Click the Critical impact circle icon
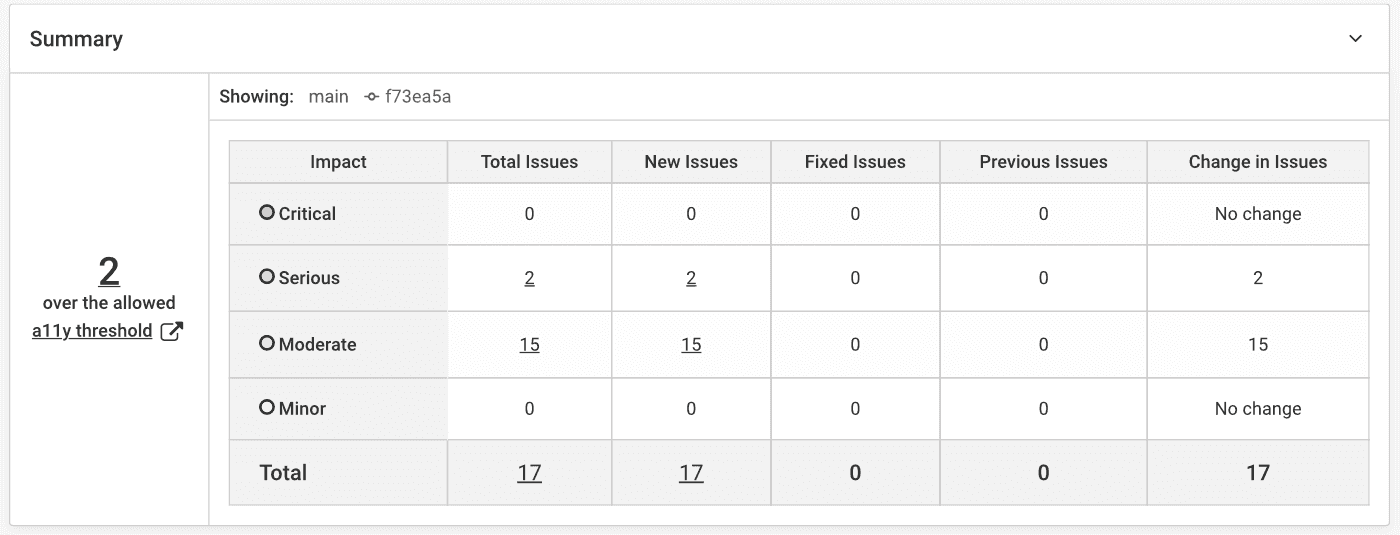 (x=267, y=212)
